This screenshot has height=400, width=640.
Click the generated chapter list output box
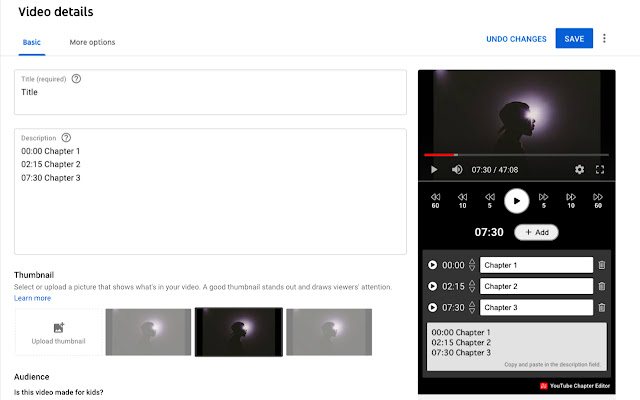point(517,347)
